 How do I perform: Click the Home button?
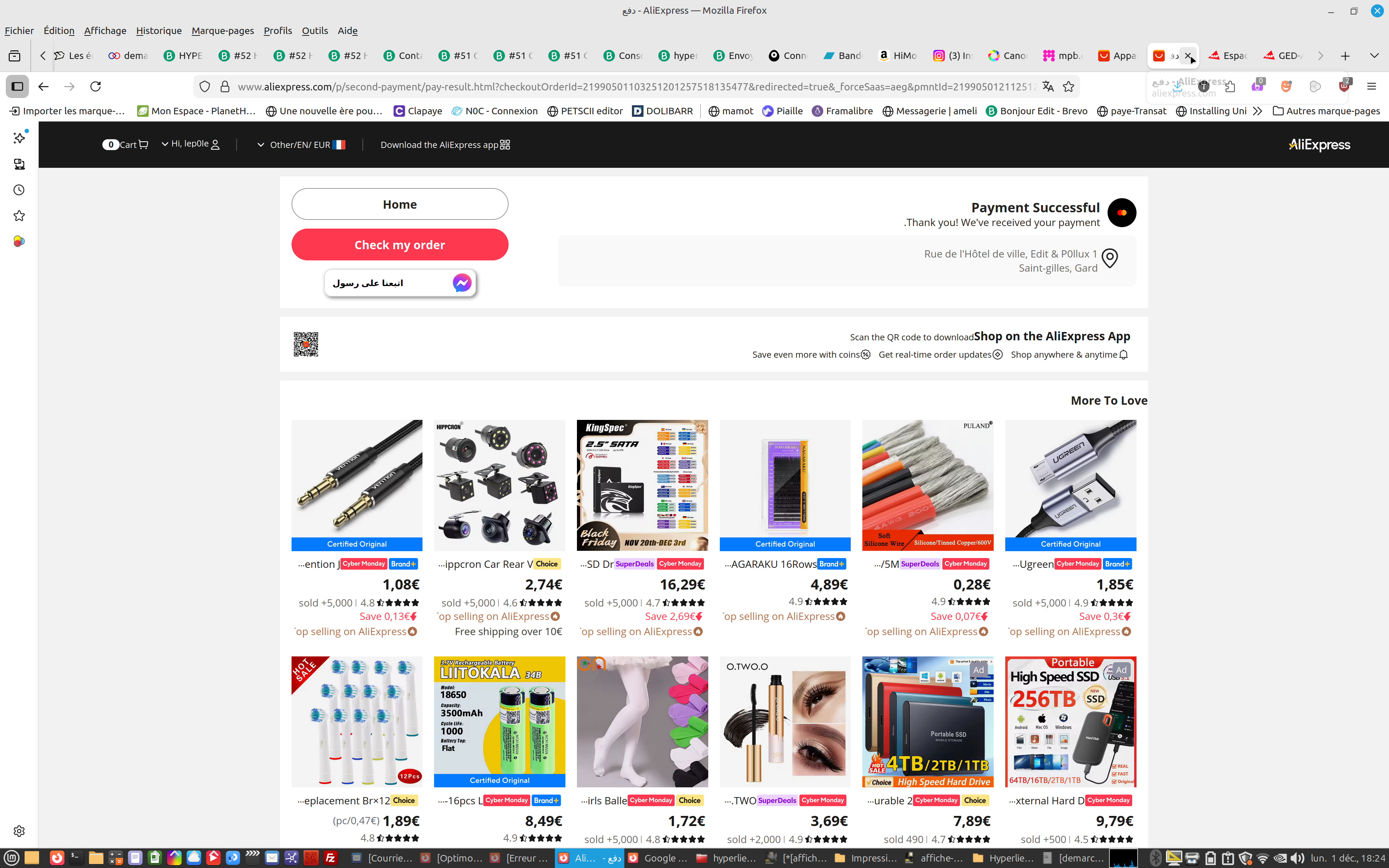pyautogui.click(x=400, y=204)
